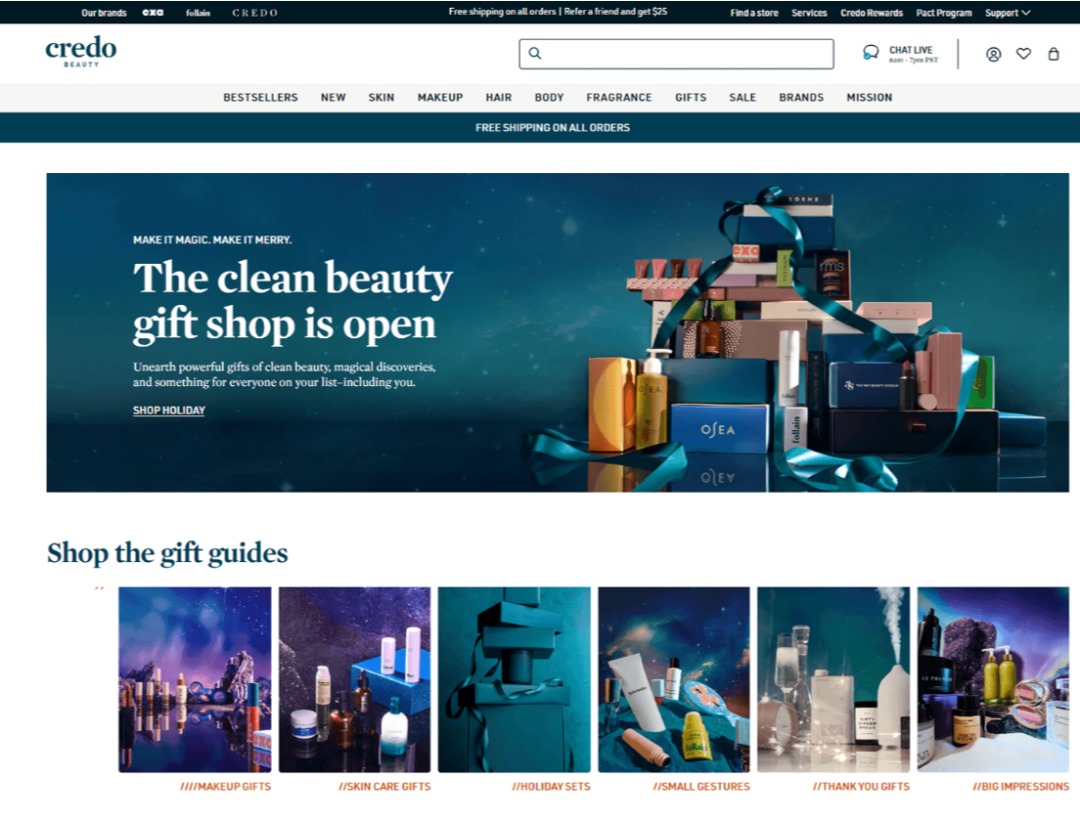This screenshot has width=1080, height=820.
Task: Expand the Support dropdown menu
Action: click(x=1006, y=12)
